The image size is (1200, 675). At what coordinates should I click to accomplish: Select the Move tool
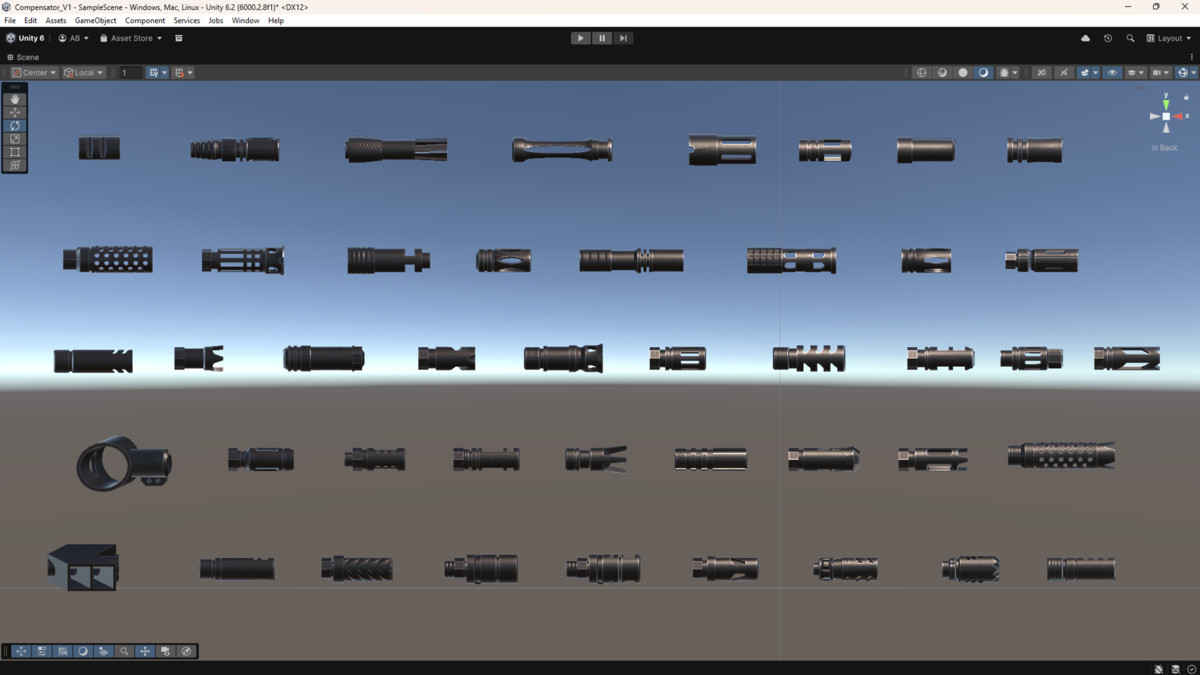(x=15, y=113)
